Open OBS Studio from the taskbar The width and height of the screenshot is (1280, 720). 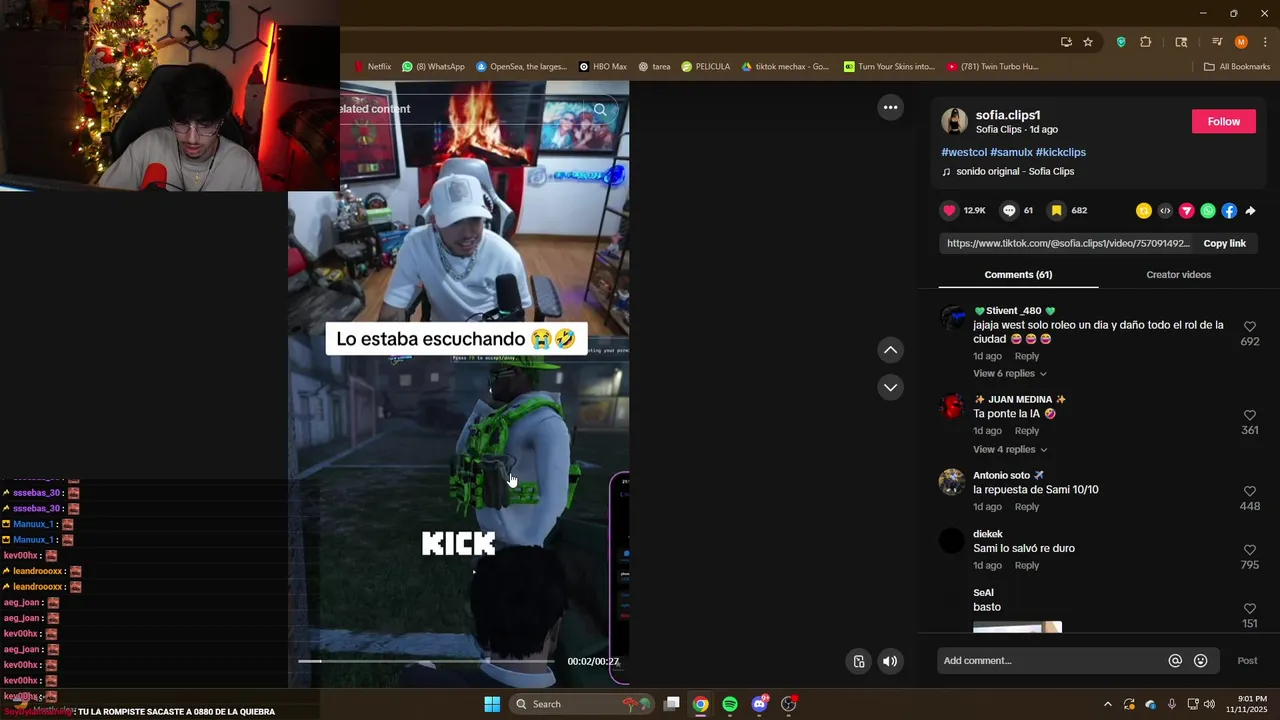(788, 704)
